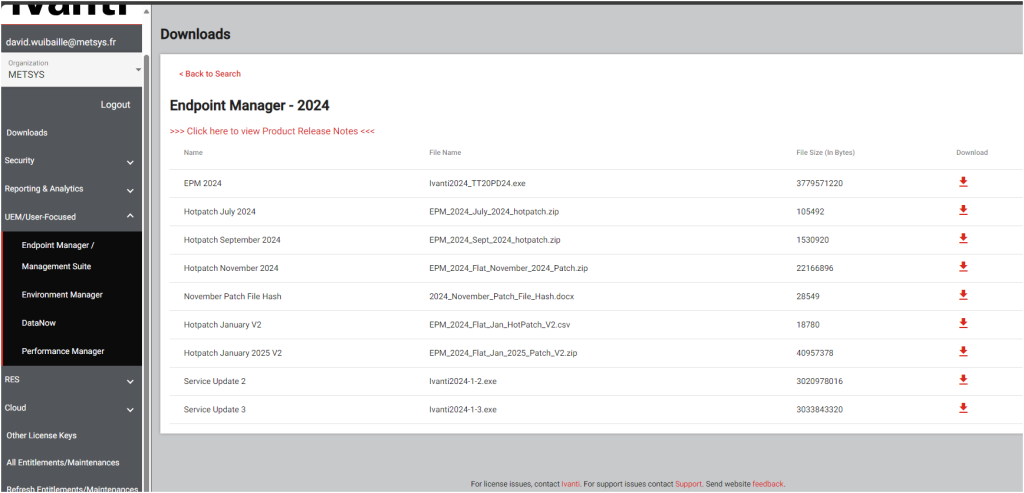Click file name 2024_November_Patch_File_Hash.docx
Viewport: 1024px width, 493px height.
pos(502,296)
